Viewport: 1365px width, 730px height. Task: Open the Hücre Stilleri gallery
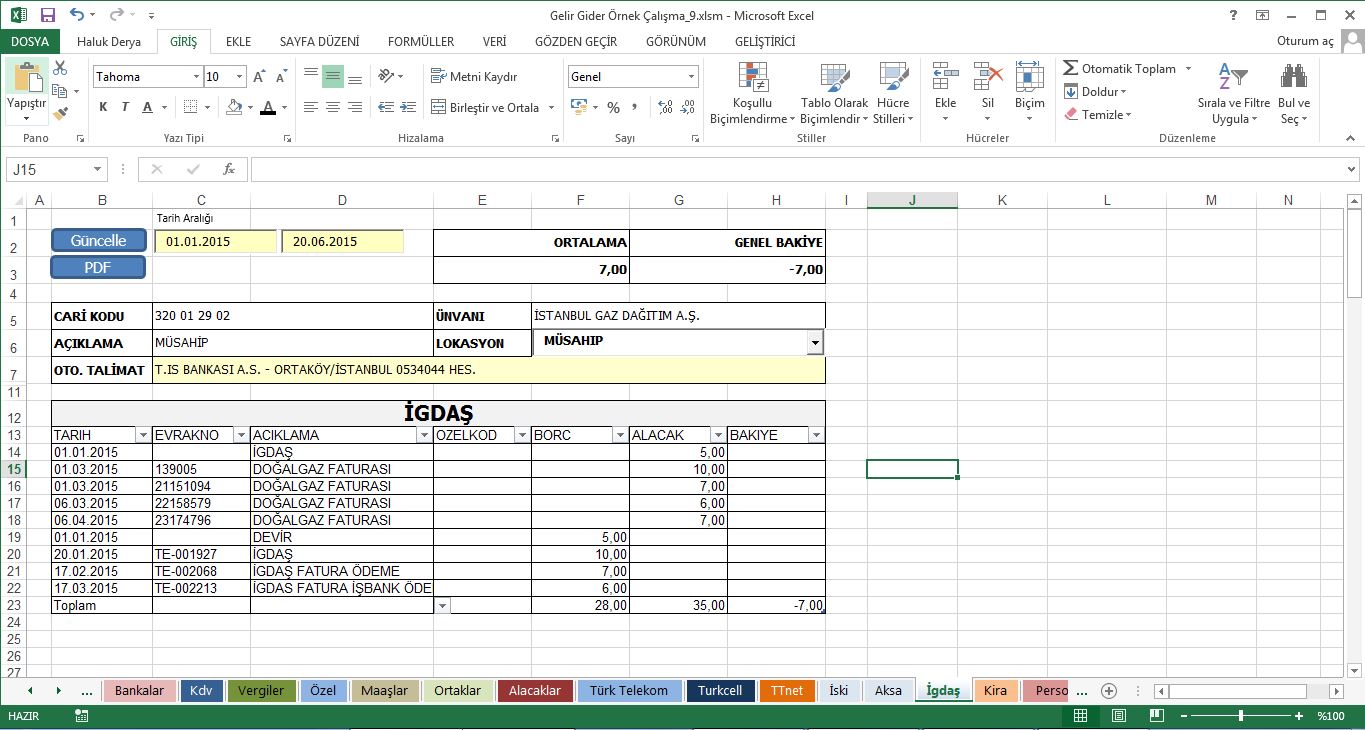(x=893, y=92)
